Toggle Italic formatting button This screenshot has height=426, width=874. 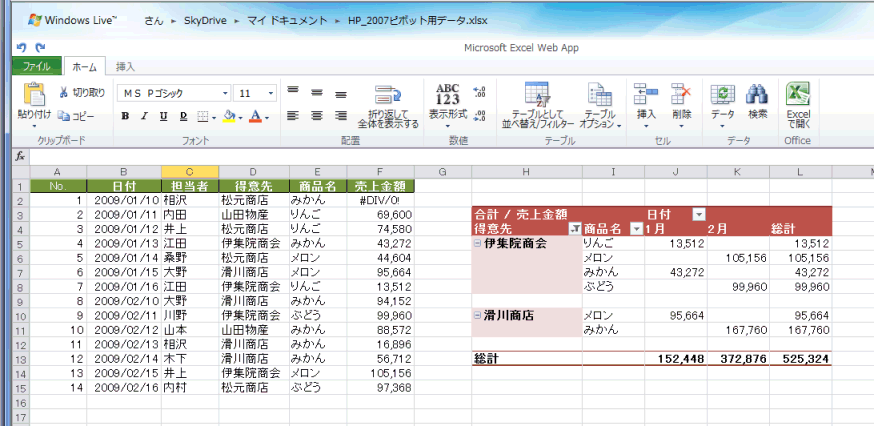pyautogui.click(x=144, y=116)
